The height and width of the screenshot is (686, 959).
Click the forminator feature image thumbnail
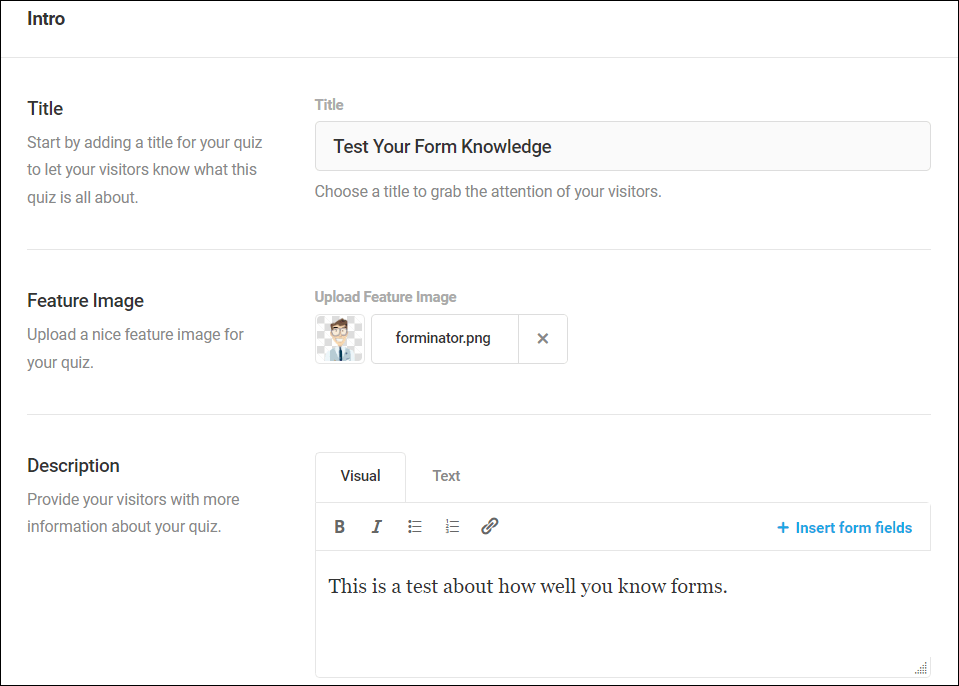tap(340, 339)
